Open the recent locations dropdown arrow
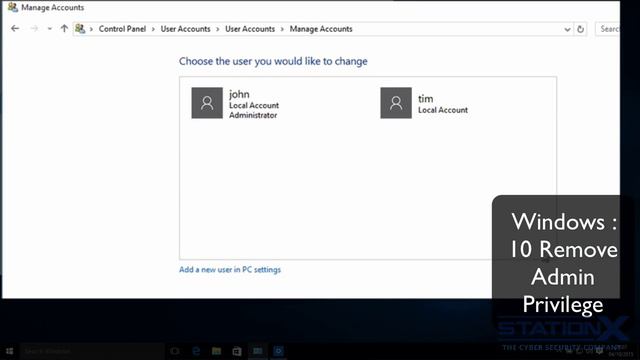Screen dimensions: 640x360 49,29
